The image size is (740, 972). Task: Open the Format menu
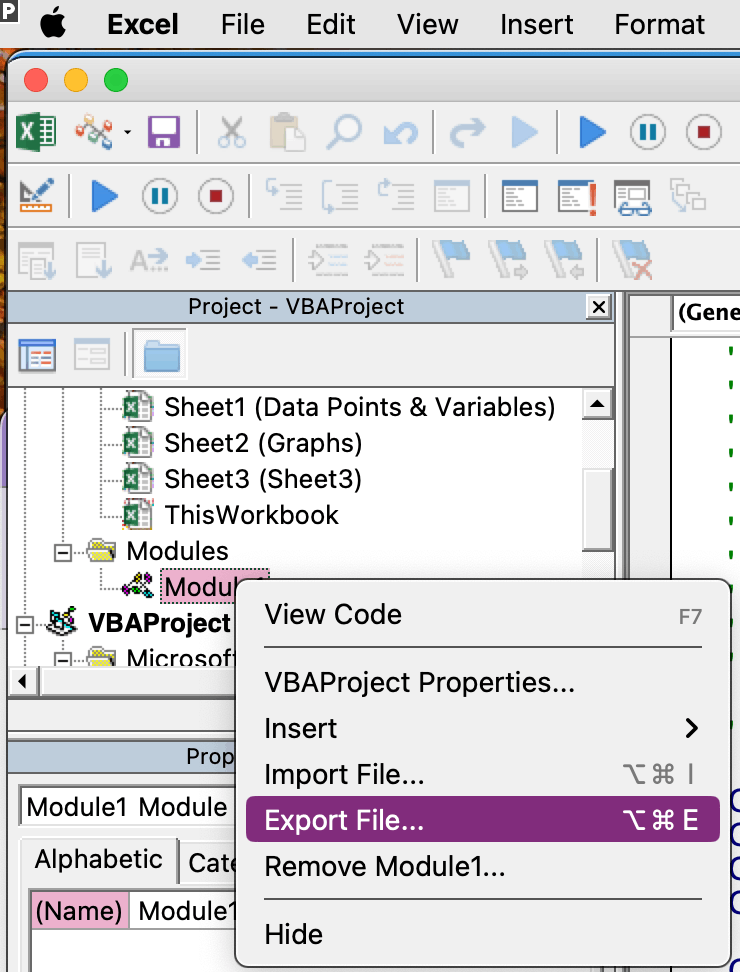point(659,25)
